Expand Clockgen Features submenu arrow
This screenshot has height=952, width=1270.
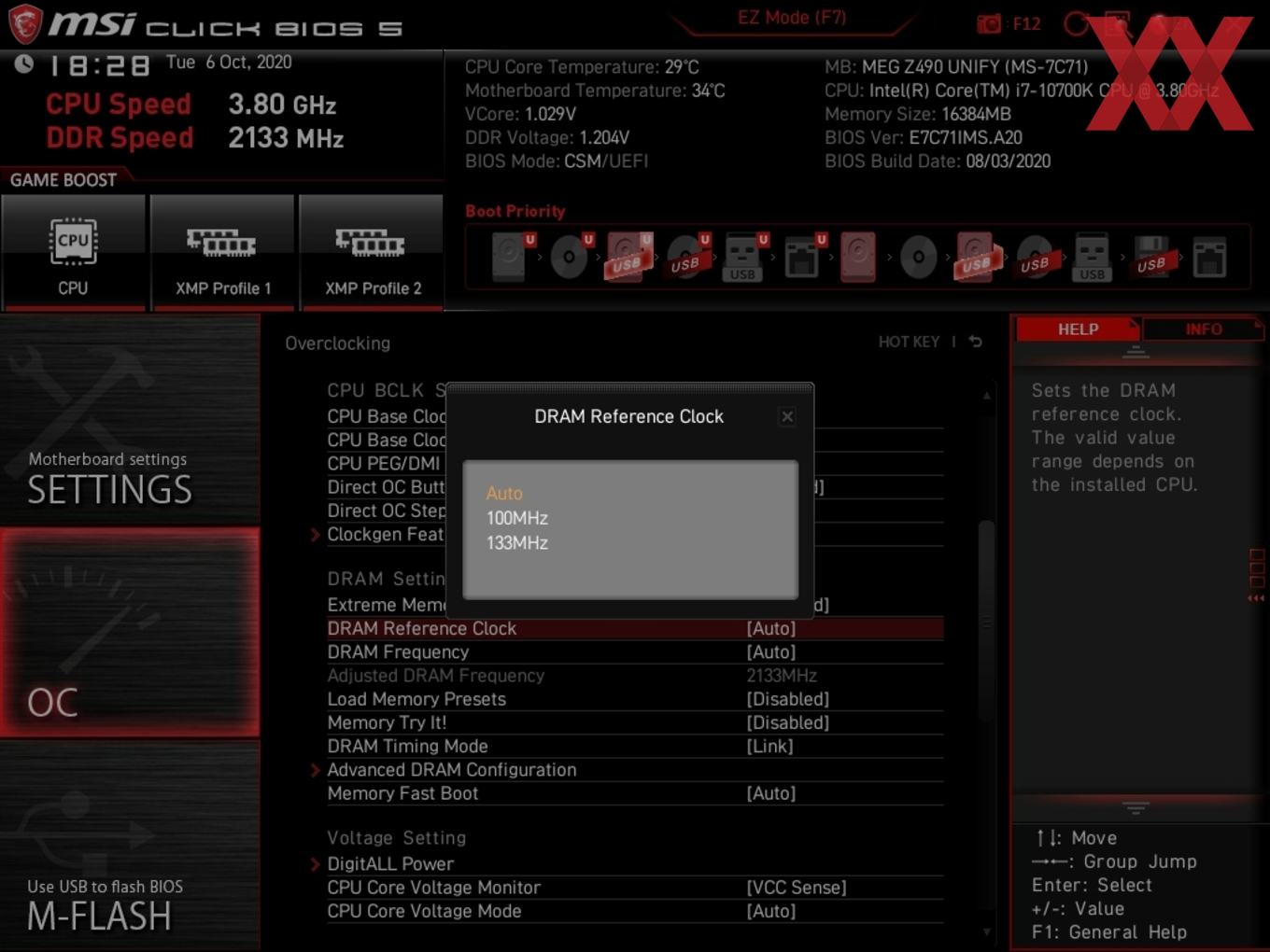click(x=316, y=535)
